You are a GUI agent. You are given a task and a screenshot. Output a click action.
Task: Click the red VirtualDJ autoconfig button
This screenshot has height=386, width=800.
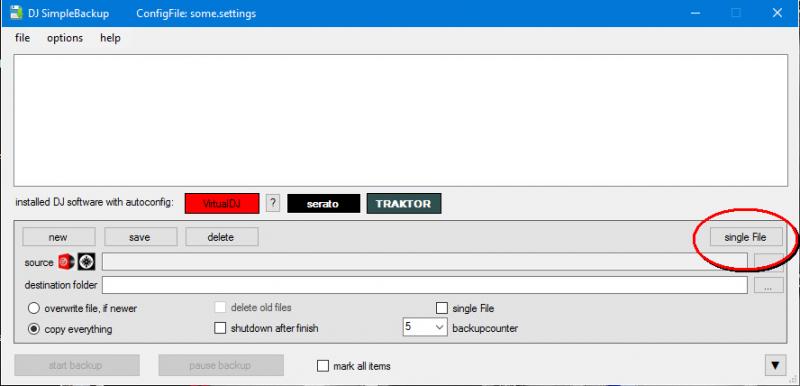click(x=222, y=203)
